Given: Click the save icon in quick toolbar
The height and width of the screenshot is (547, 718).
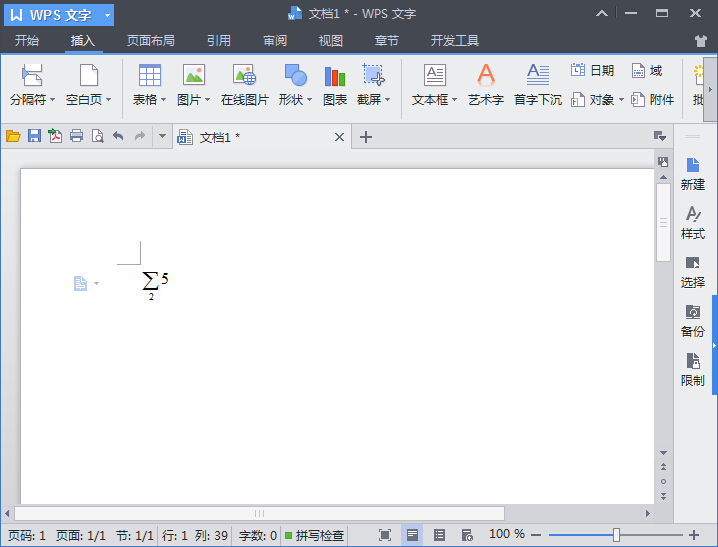Looking at the screenshot, I should tap(34, 137).
